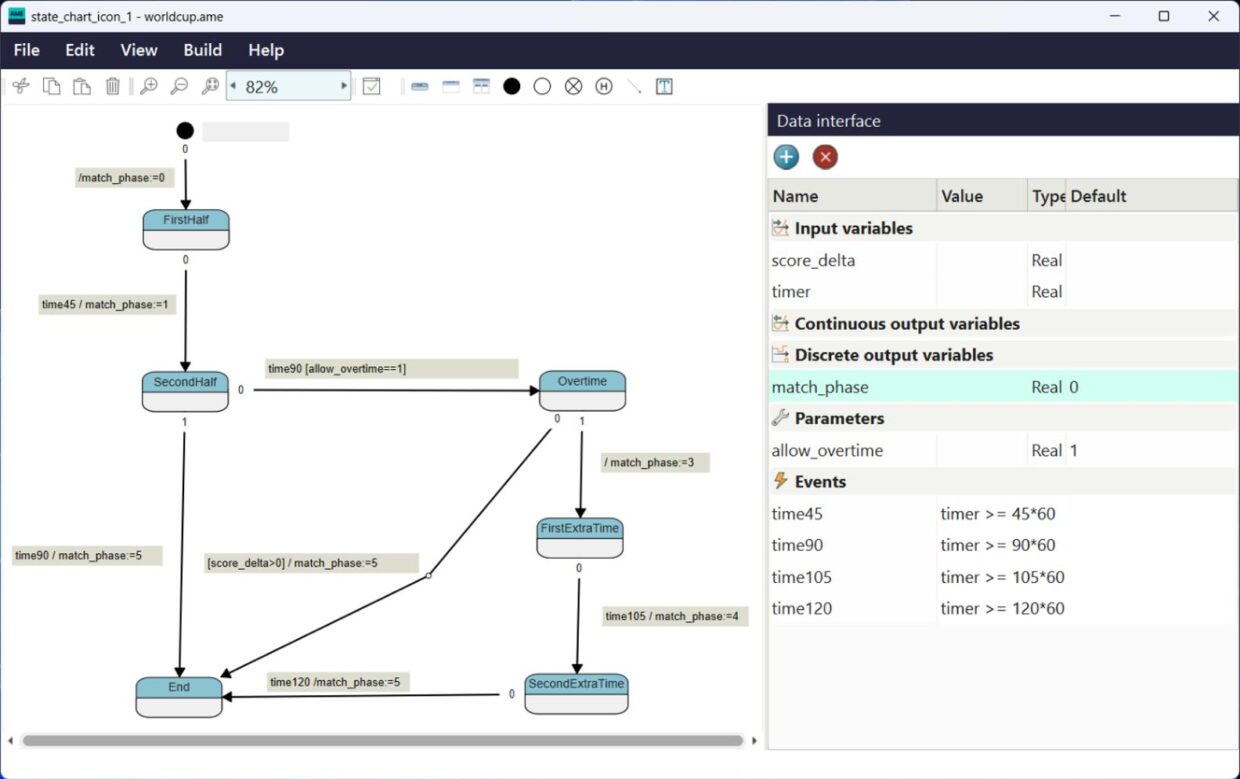Decrease zoom with left arrow of 82%
1240x779 pixels.
pos(233,86)
